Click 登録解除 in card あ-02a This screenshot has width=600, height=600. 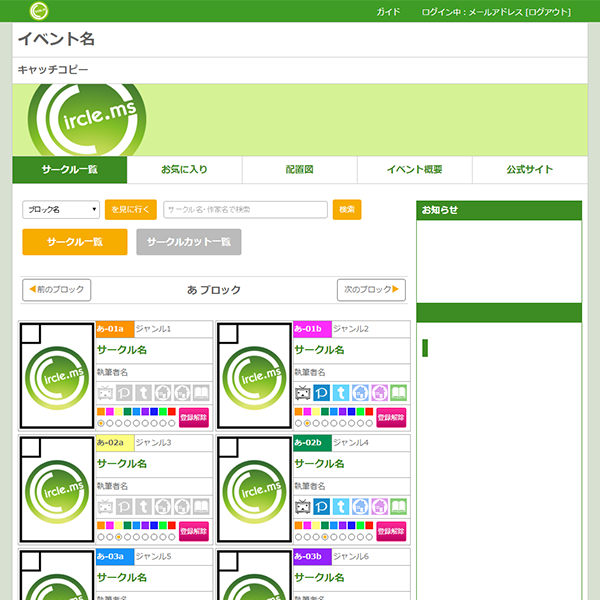pyautogui.click(x=194, y=532)
